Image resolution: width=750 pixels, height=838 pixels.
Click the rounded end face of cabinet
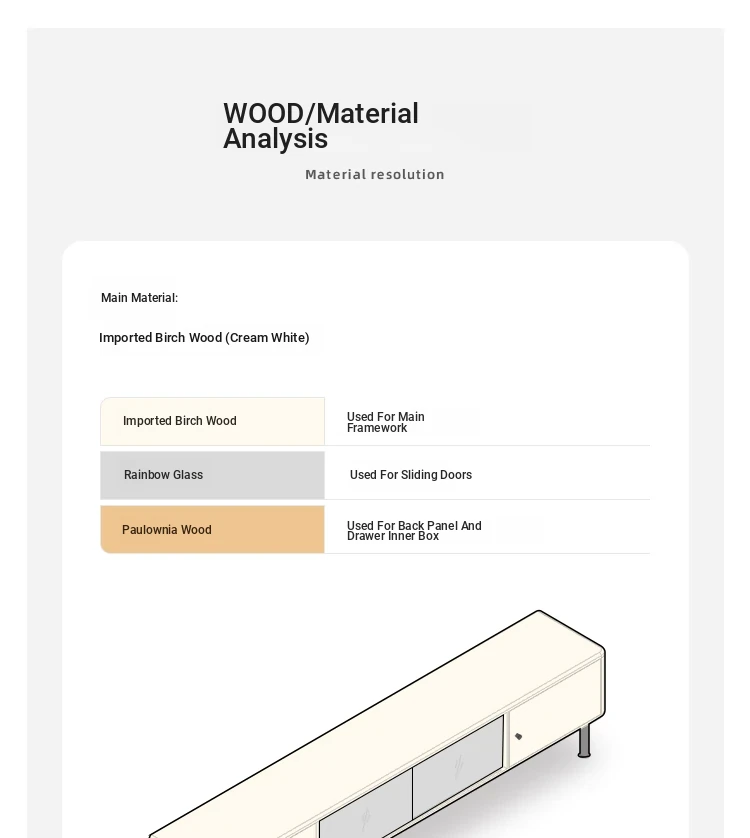click(604, 684)
